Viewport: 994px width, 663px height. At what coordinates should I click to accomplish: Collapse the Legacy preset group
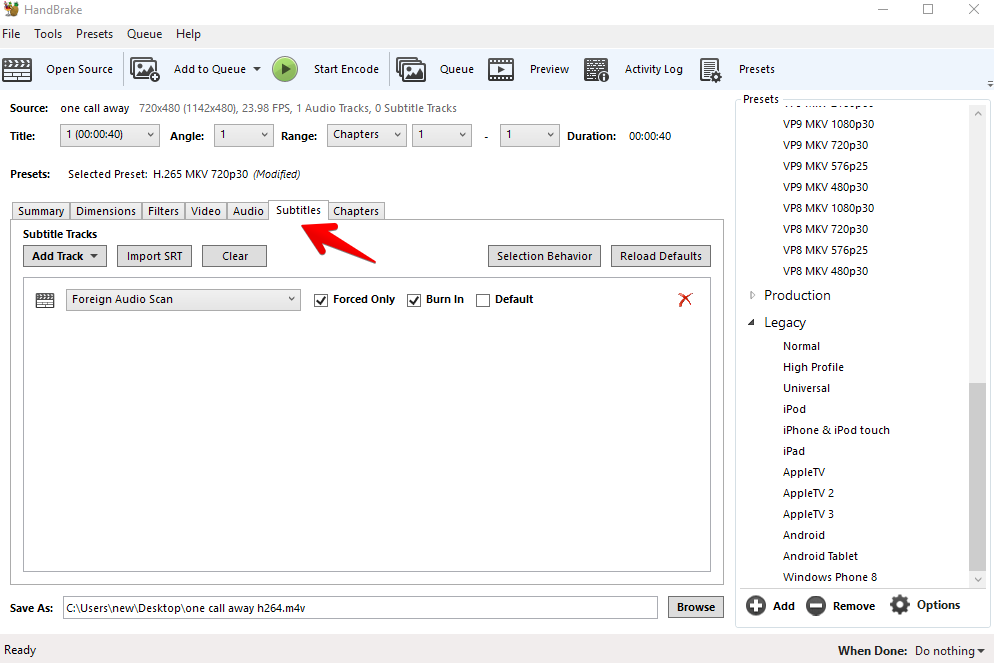(x=752, y=323)
